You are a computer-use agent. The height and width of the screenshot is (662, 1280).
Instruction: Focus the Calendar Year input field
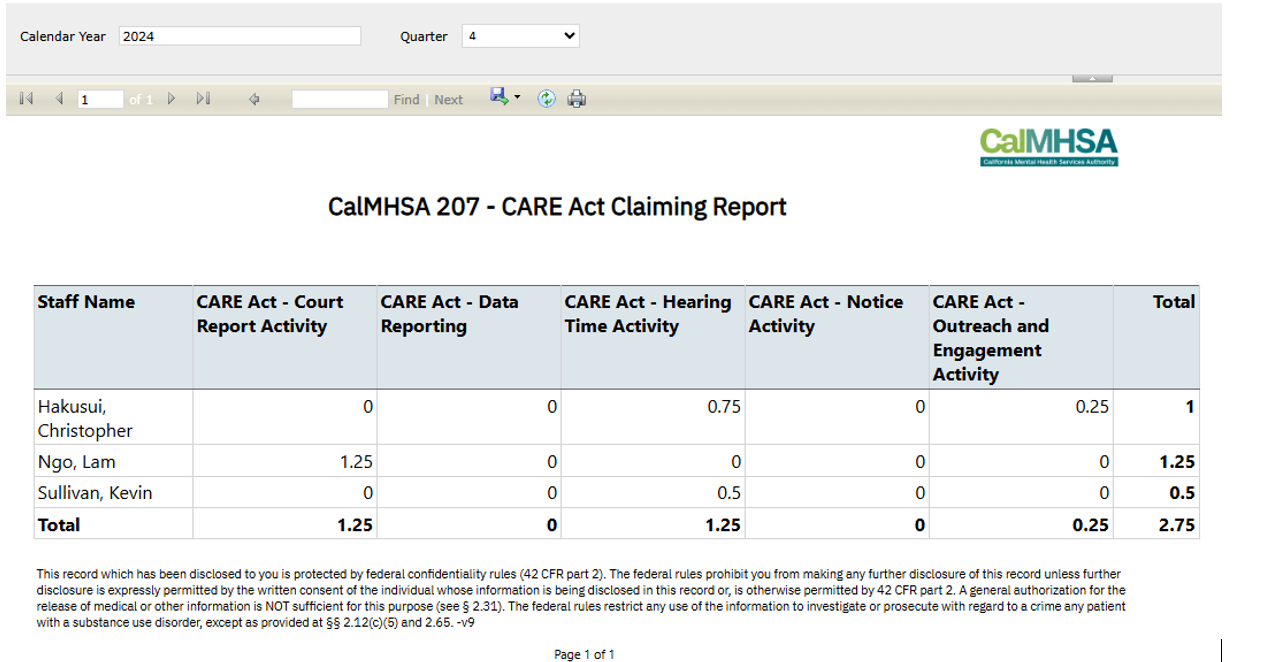(x=240, y=36)
